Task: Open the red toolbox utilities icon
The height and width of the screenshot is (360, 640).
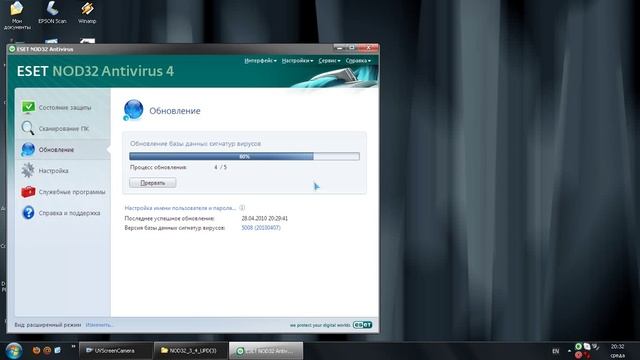Action: pyautogui.click(x=28, y=191)
